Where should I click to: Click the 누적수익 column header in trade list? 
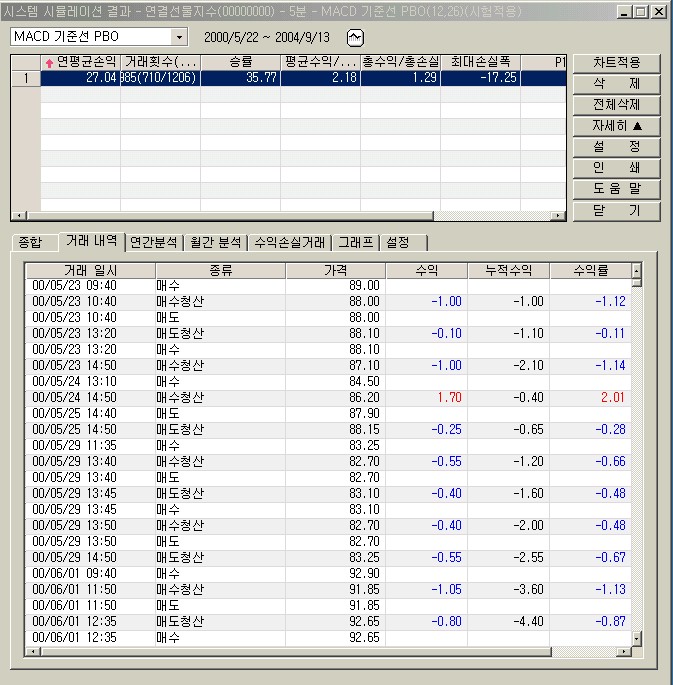click(x=508, y=270)
